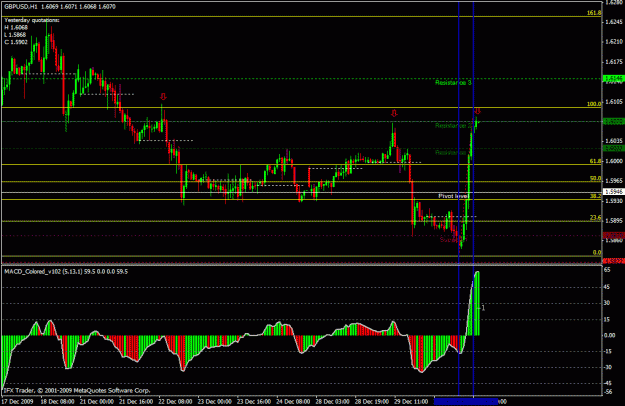
Task: Click the 1.5930 price axis label
Action: point(614,201)
